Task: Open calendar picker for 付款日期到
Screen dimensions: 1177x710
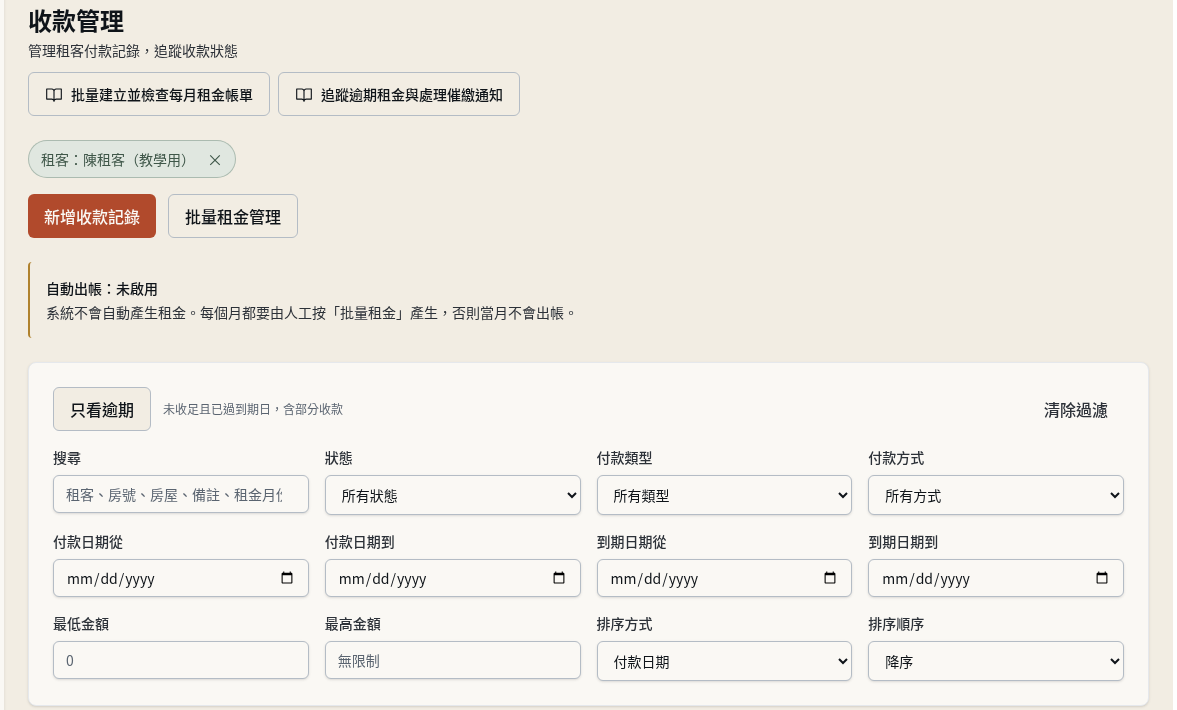Action: click(558, 578)
